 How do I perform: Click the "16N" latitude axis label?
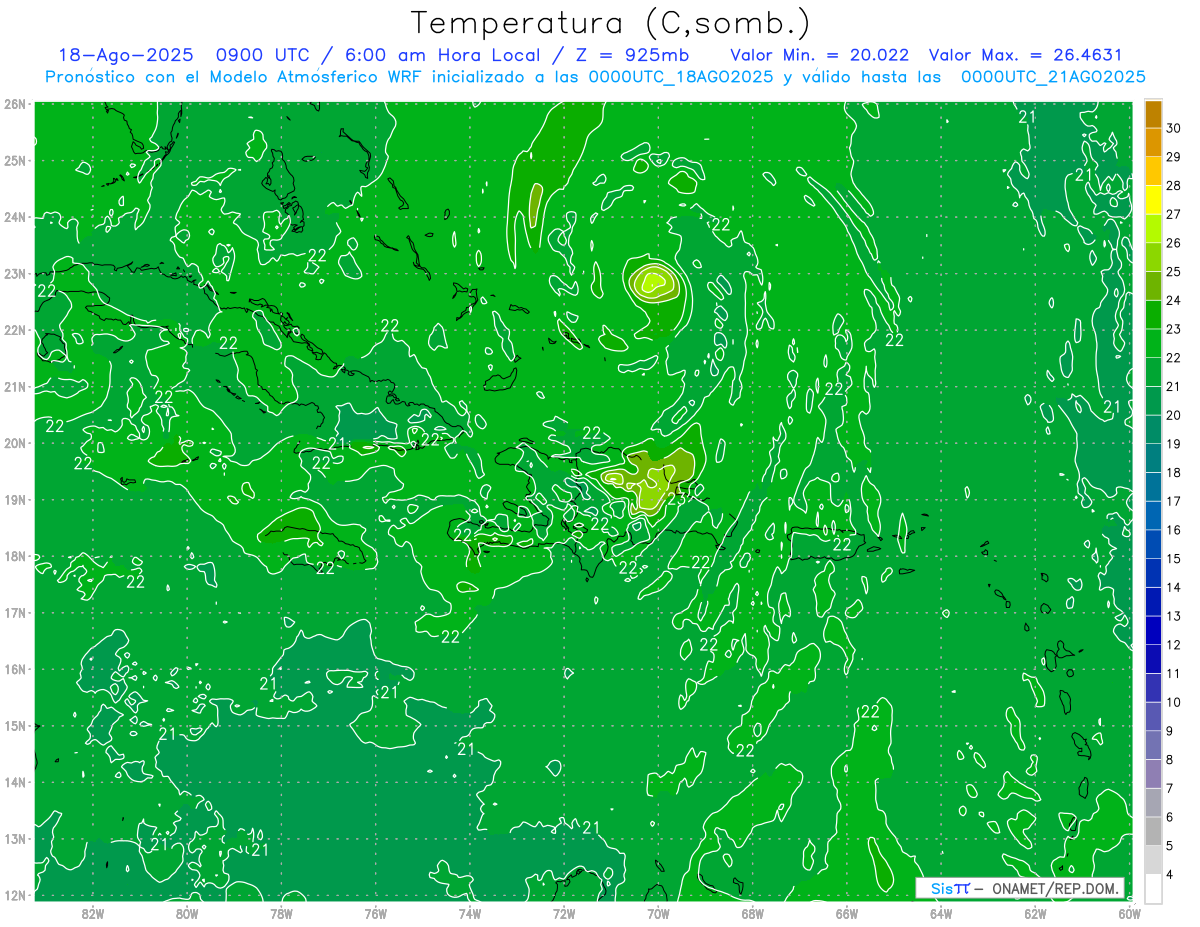point(15,669)
